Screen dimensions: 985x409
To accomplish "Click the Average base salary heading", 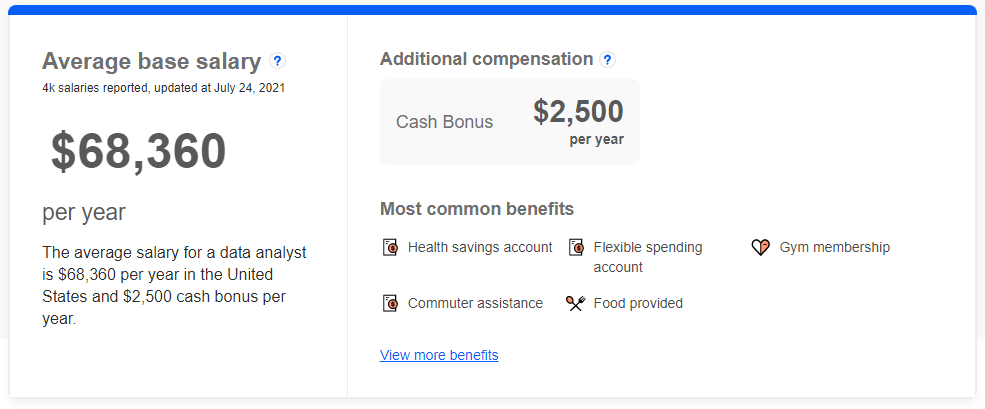I will pos(151,62).
